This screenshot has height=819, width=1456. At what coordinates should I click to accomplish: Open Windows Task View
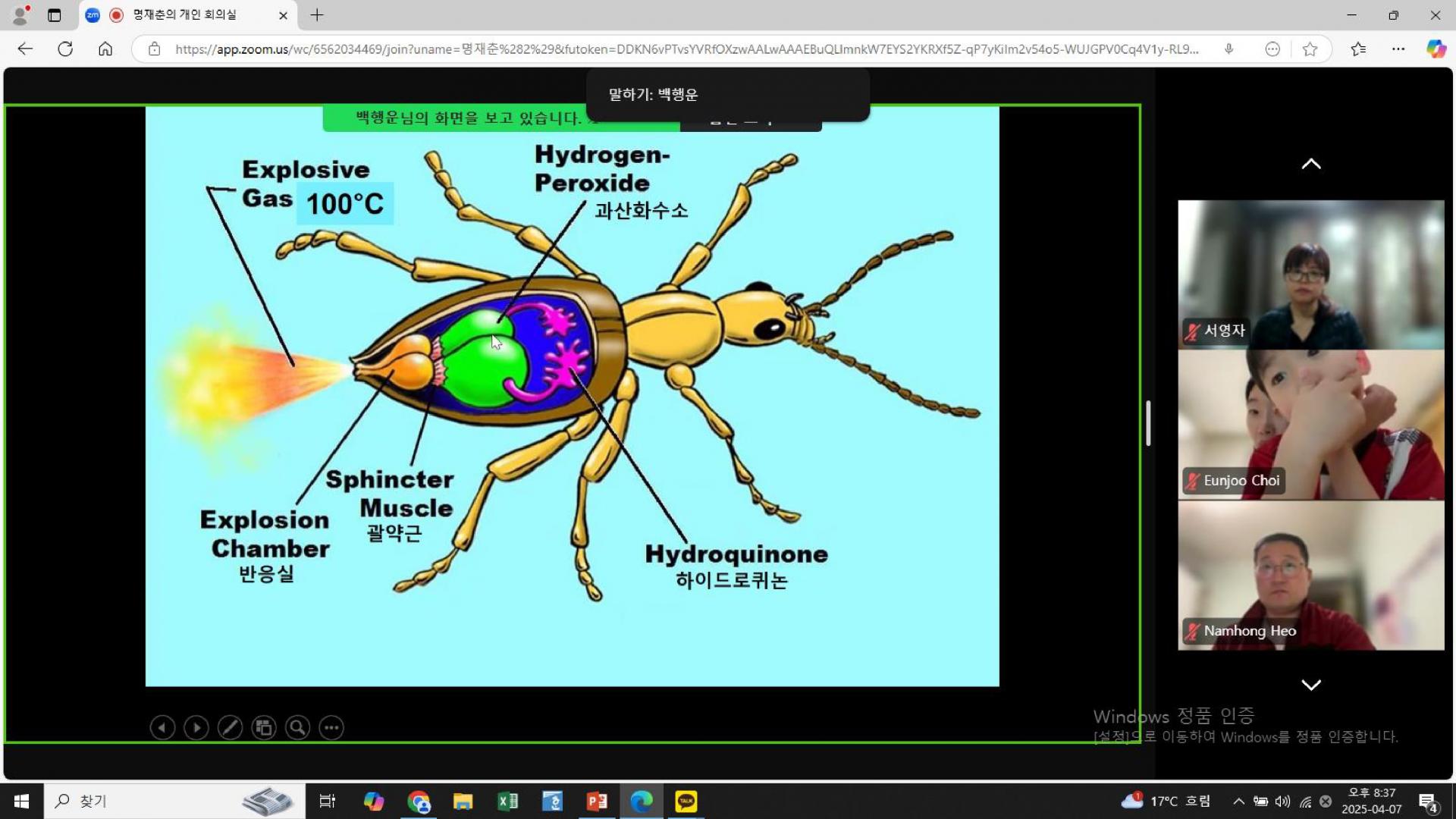(327, 801)
